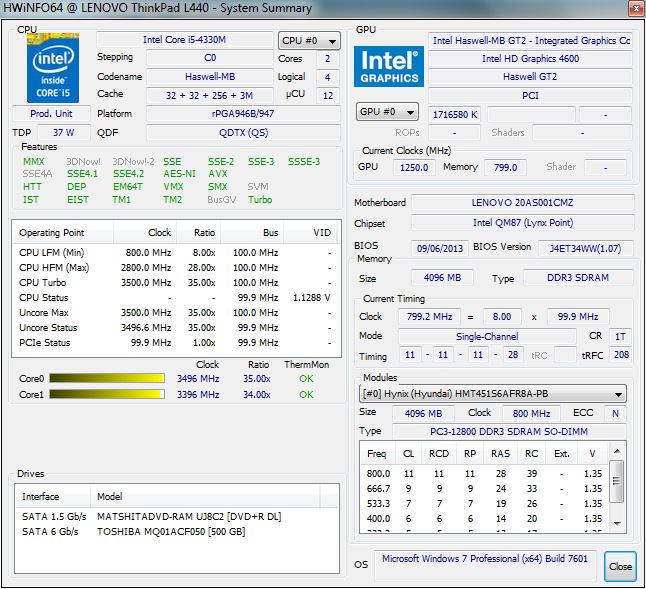Click the GPU memory 1716580 K field

pos(454,115)
